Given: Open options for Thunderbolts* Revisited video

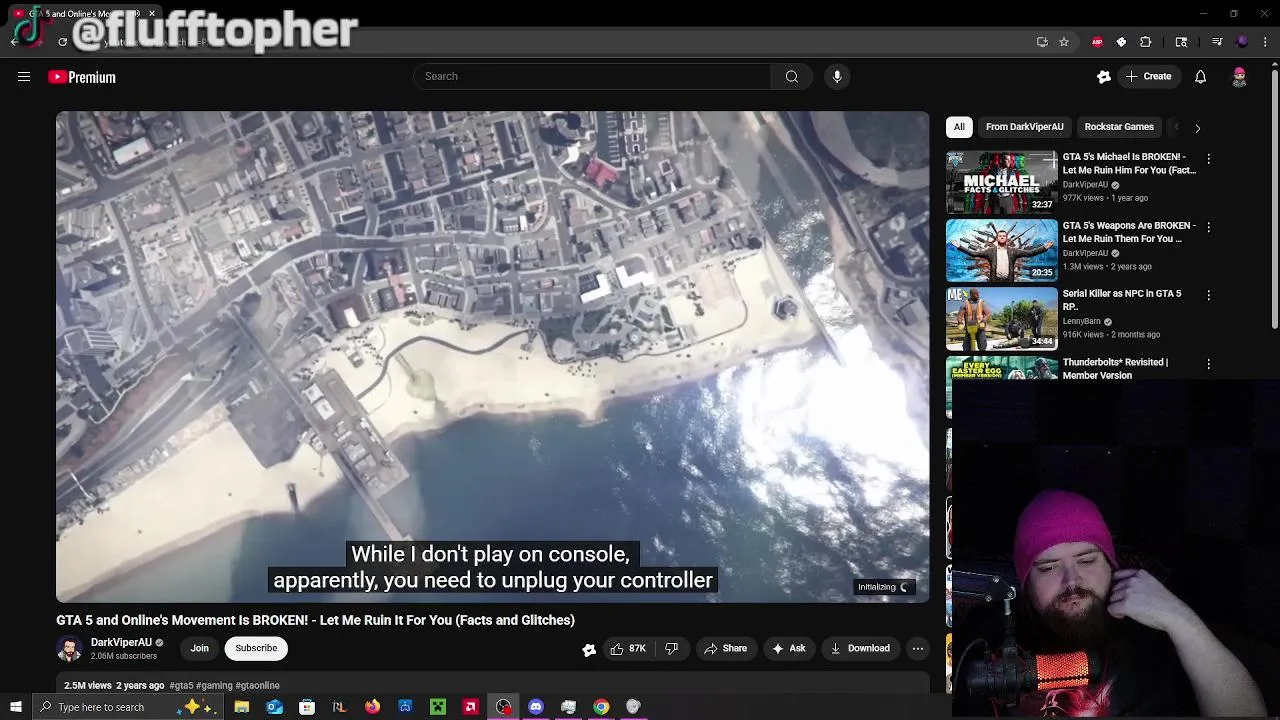Looking at the screenshot, I should click(1208, 364).
